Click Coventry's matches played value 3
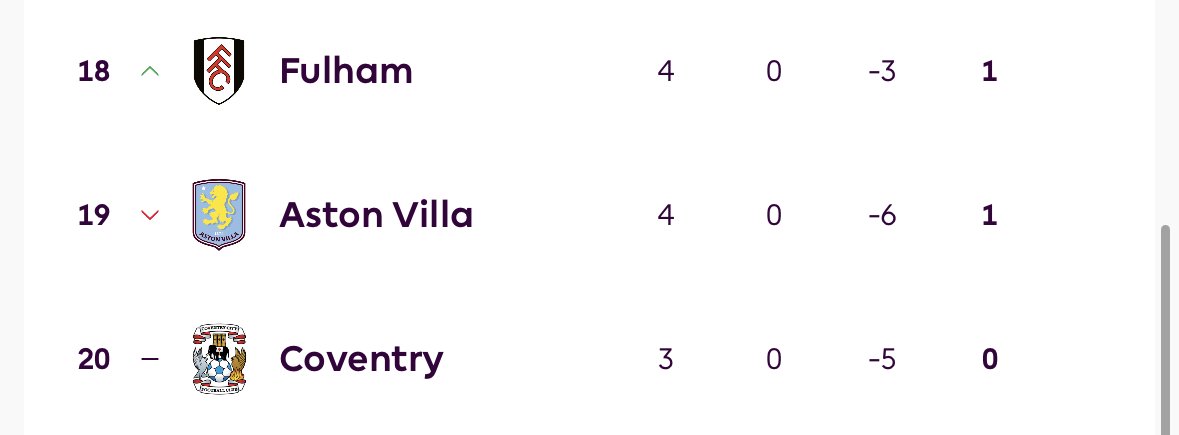The height and width of the screenshot is (435, 1179). [665, 359]
